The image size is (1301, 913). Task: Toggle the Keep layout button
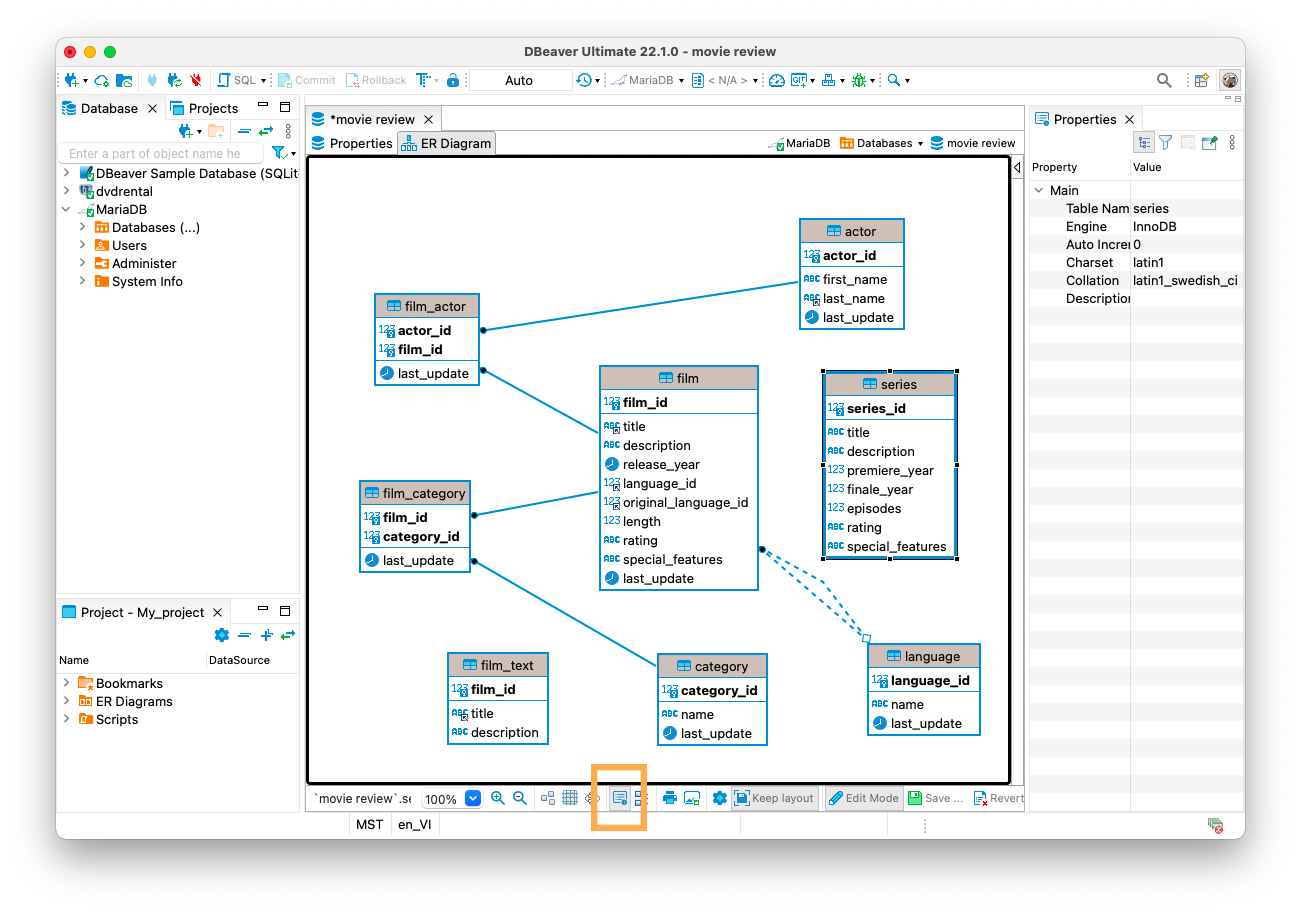pos(774,798)
